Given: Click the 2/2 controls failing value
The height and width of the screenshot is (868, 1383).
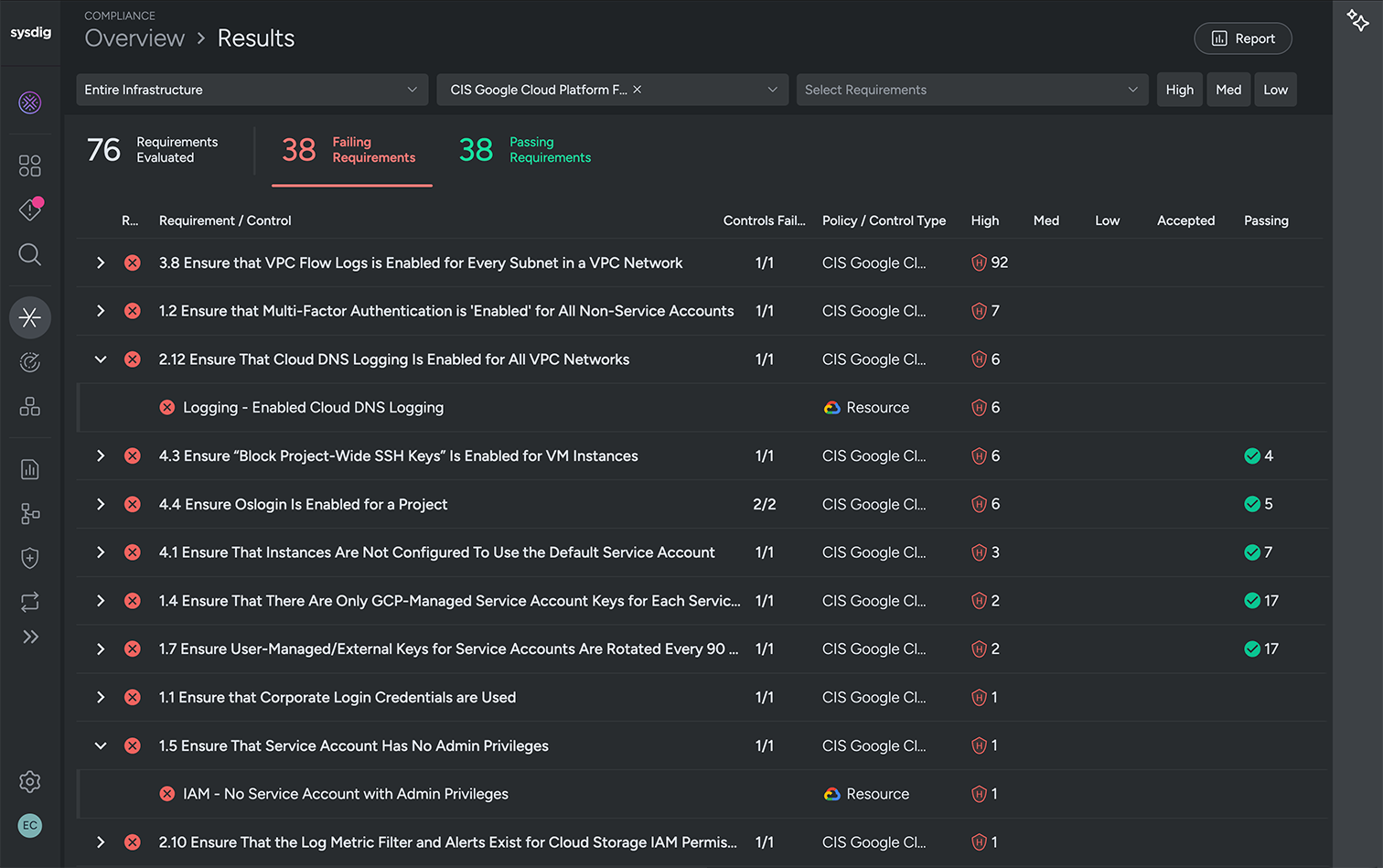Looking at the screenshot, I should [765, 505].
